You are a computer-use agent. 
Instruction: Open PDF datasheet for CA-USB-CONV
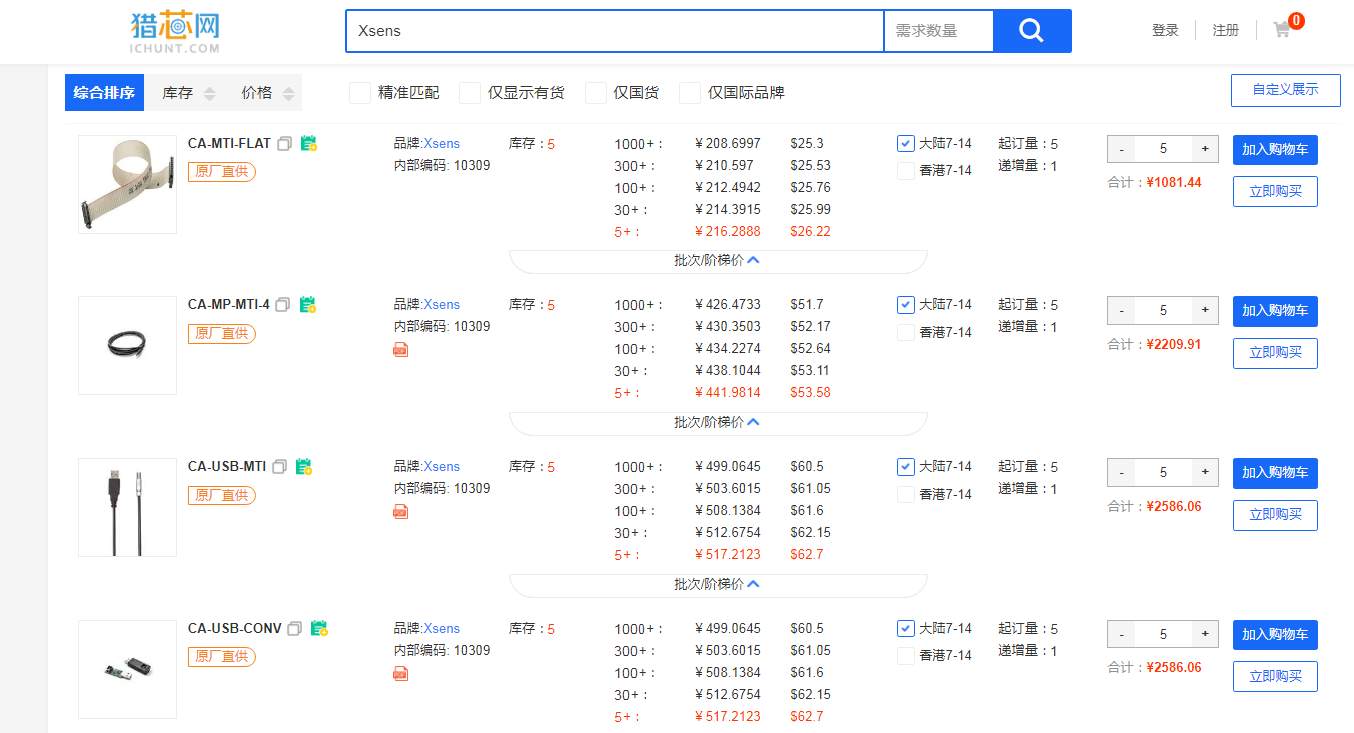pyautogui.click(x=401, y=673)
